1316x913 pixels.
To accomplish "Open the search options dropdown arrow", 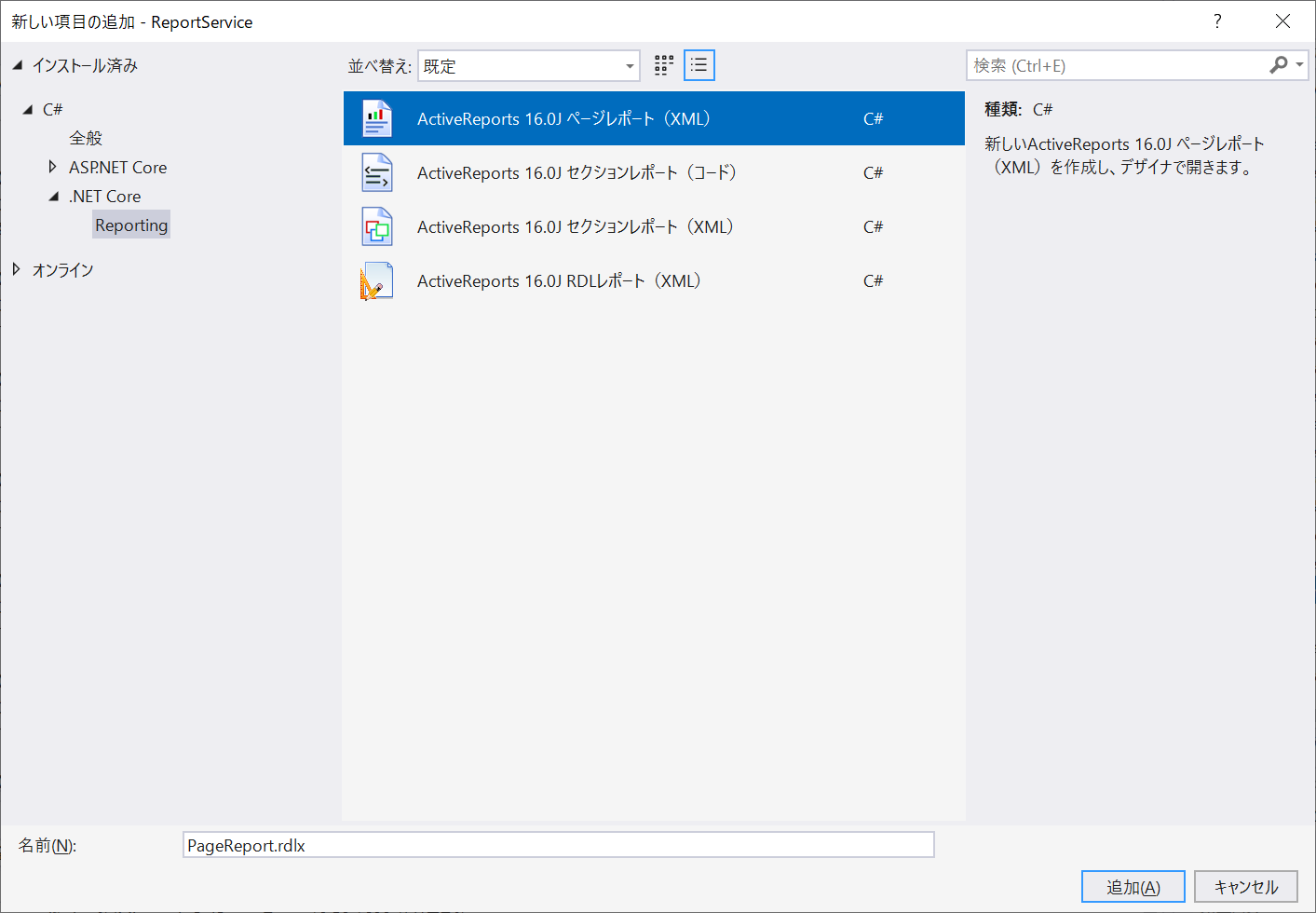I will pos(1300,65).
